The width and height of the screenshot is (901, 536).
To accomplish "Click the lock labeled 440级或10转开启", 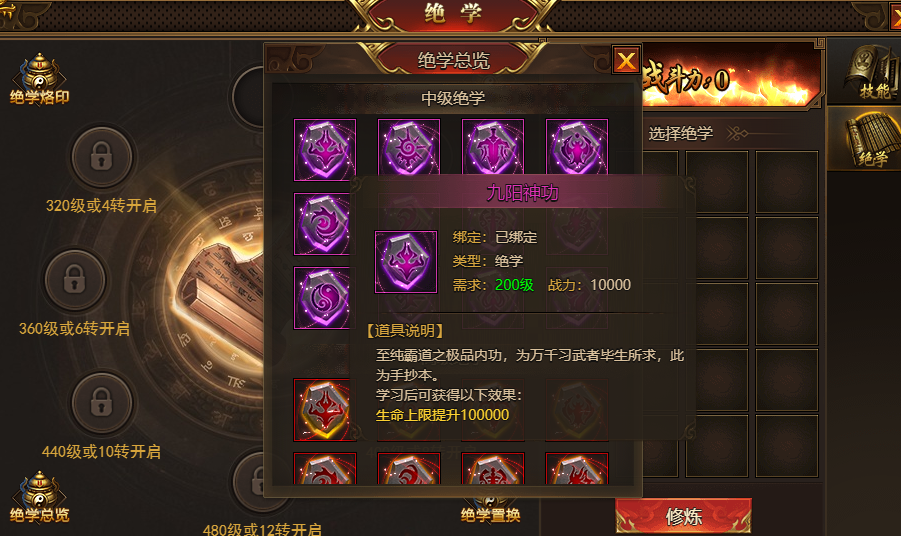I will [x=101, y=403].
